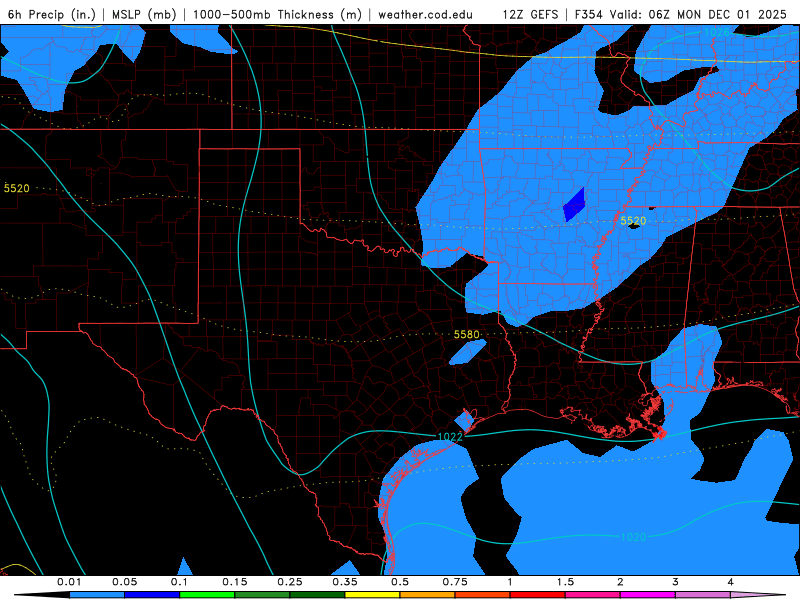Click the lavender 3–4 legend swatch

[703, 595]
